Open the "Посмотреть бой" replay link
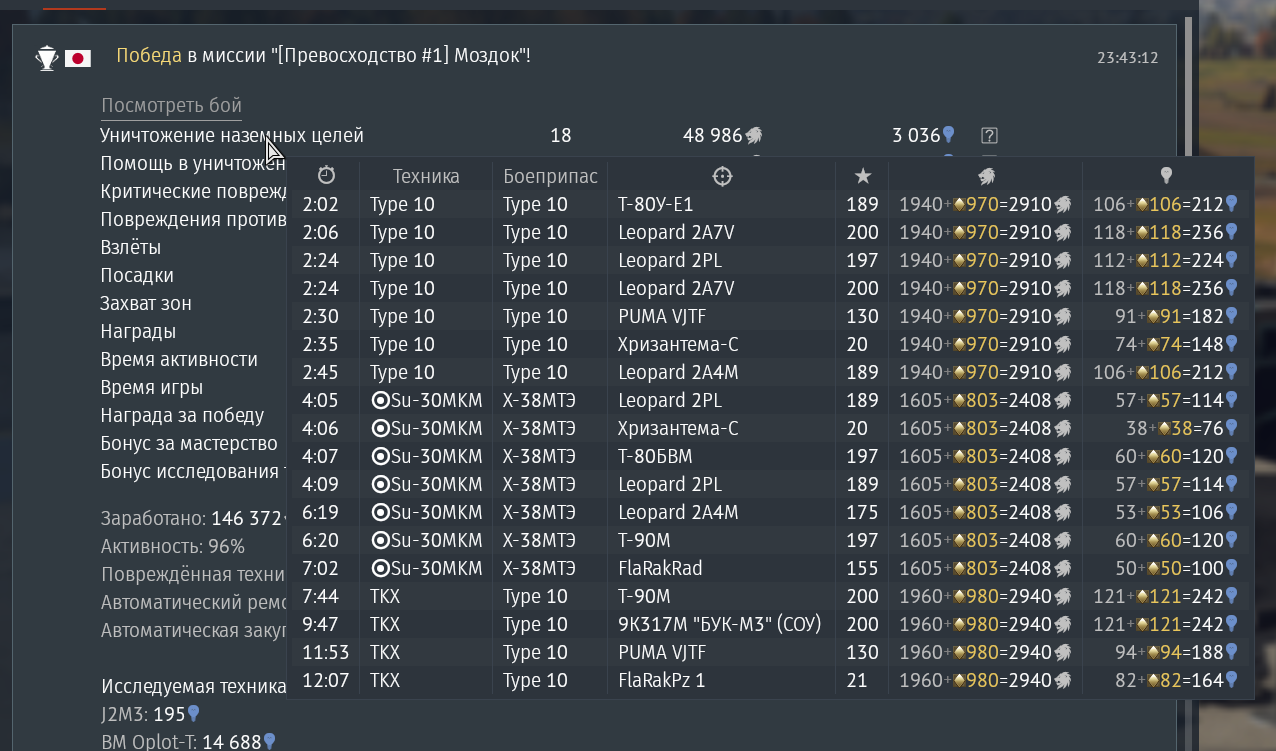Viewport: 1276px width, 751px height. tap(171, 106)
